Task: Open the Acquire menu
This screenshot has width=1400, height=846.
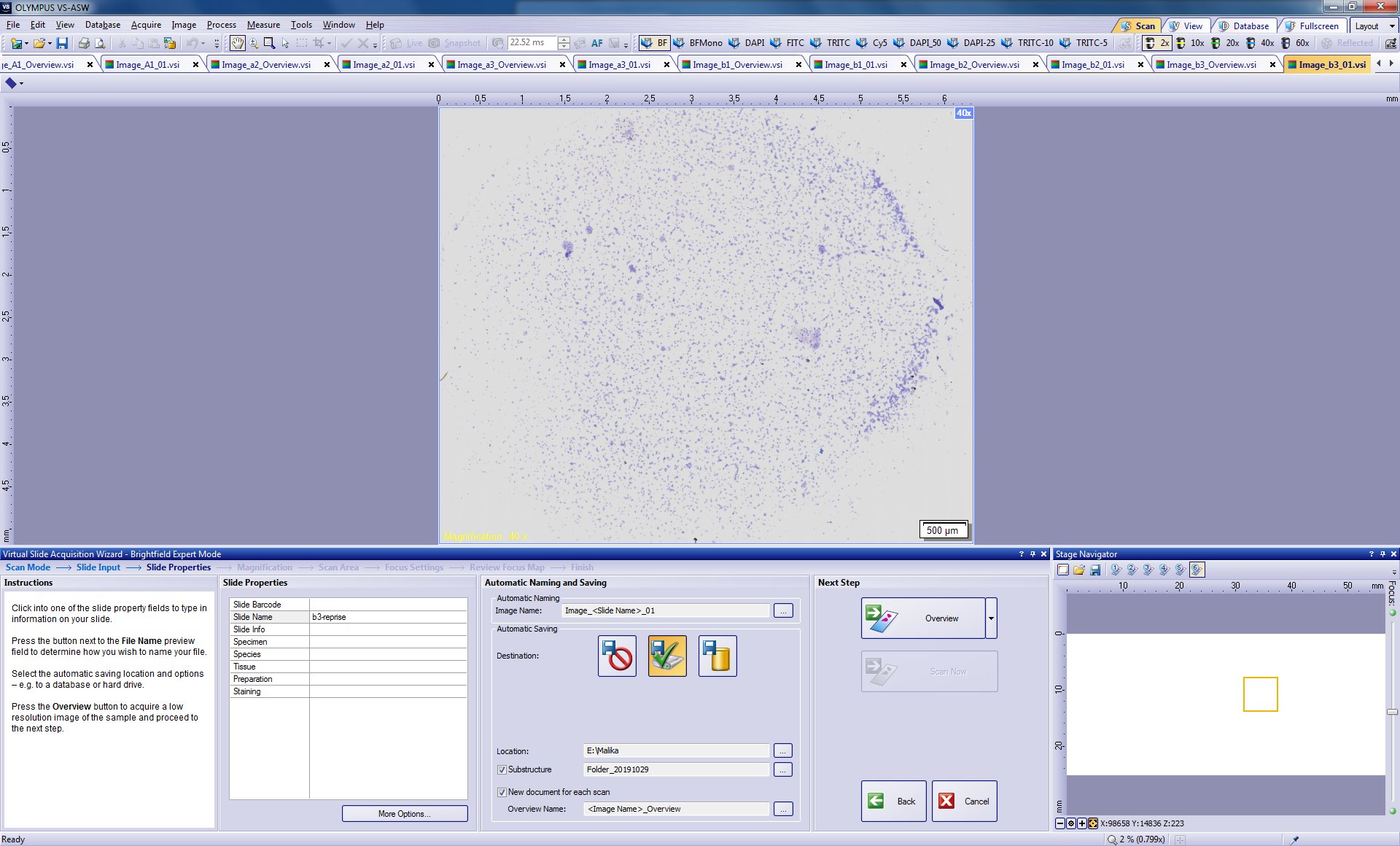Action: pyautogui.click(x=146, y=25)
